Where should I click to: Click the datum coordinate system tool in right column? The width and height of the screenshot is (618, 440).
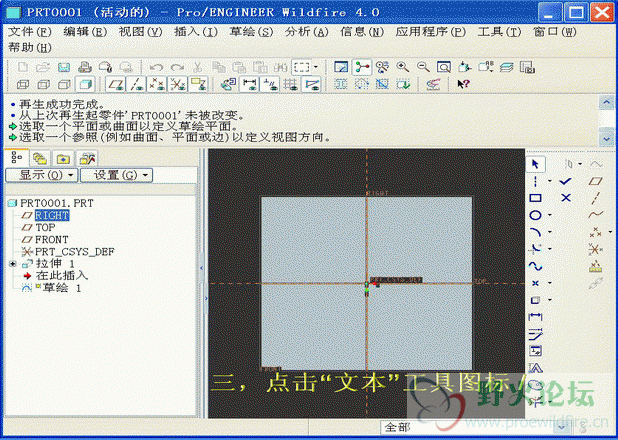pyautogui.click(x=596, y=249)
